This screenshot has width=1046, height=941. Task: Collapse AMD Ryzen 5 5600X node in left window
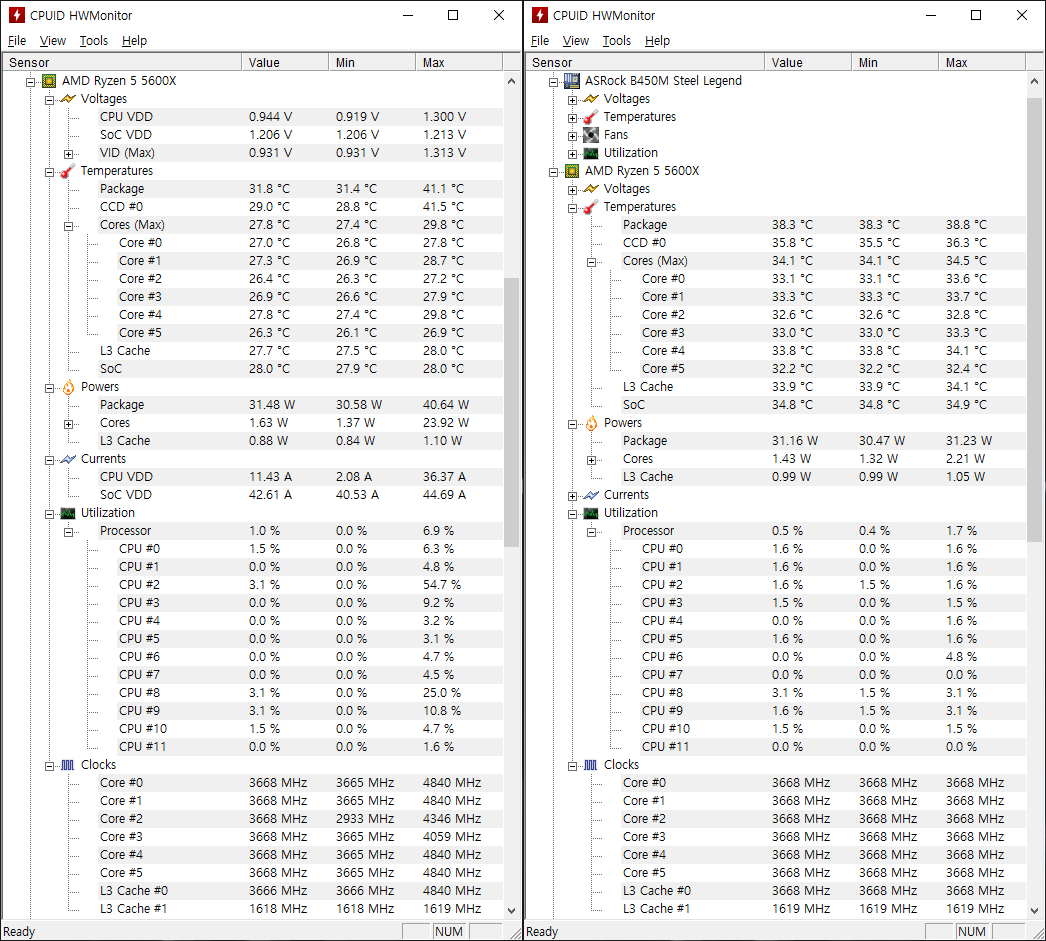point(30,83)
